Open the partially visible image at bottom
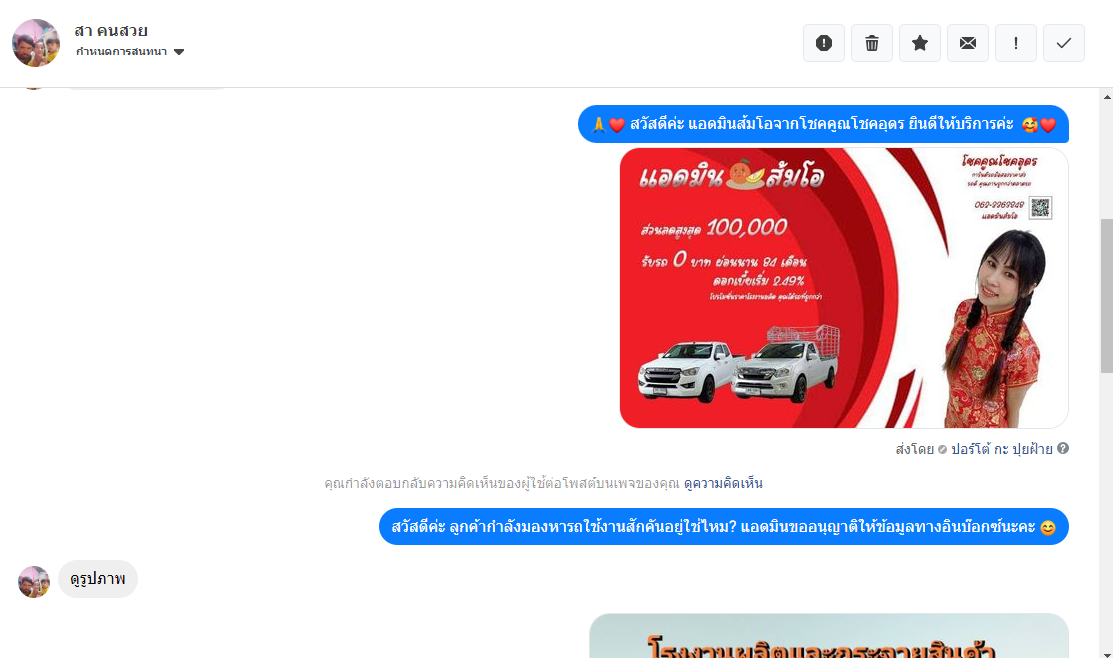Screen dimensions: 1113x658 tap(829, 636)
